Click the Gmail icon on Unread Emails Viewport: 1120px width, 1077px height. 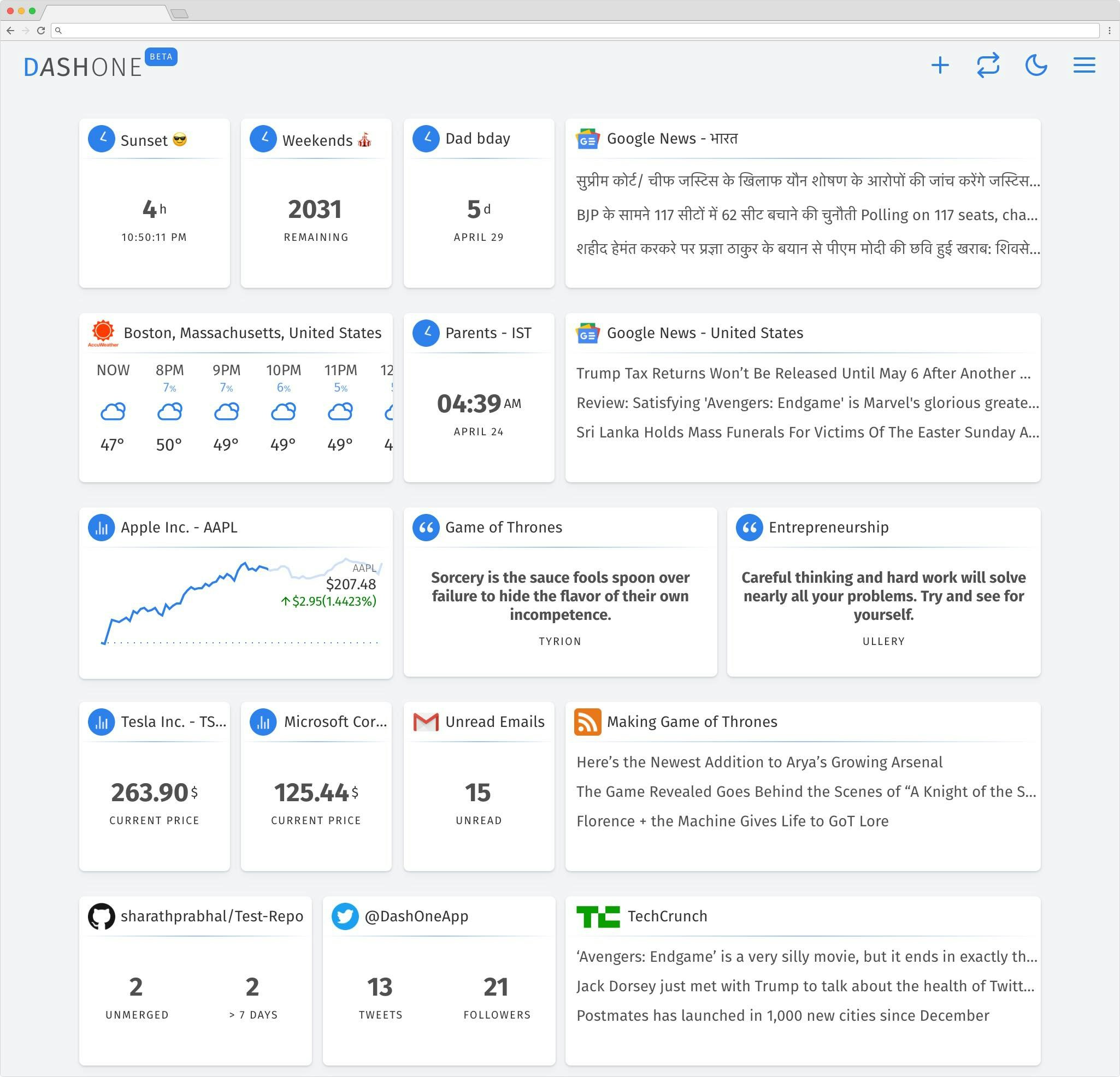pos(426,721)
